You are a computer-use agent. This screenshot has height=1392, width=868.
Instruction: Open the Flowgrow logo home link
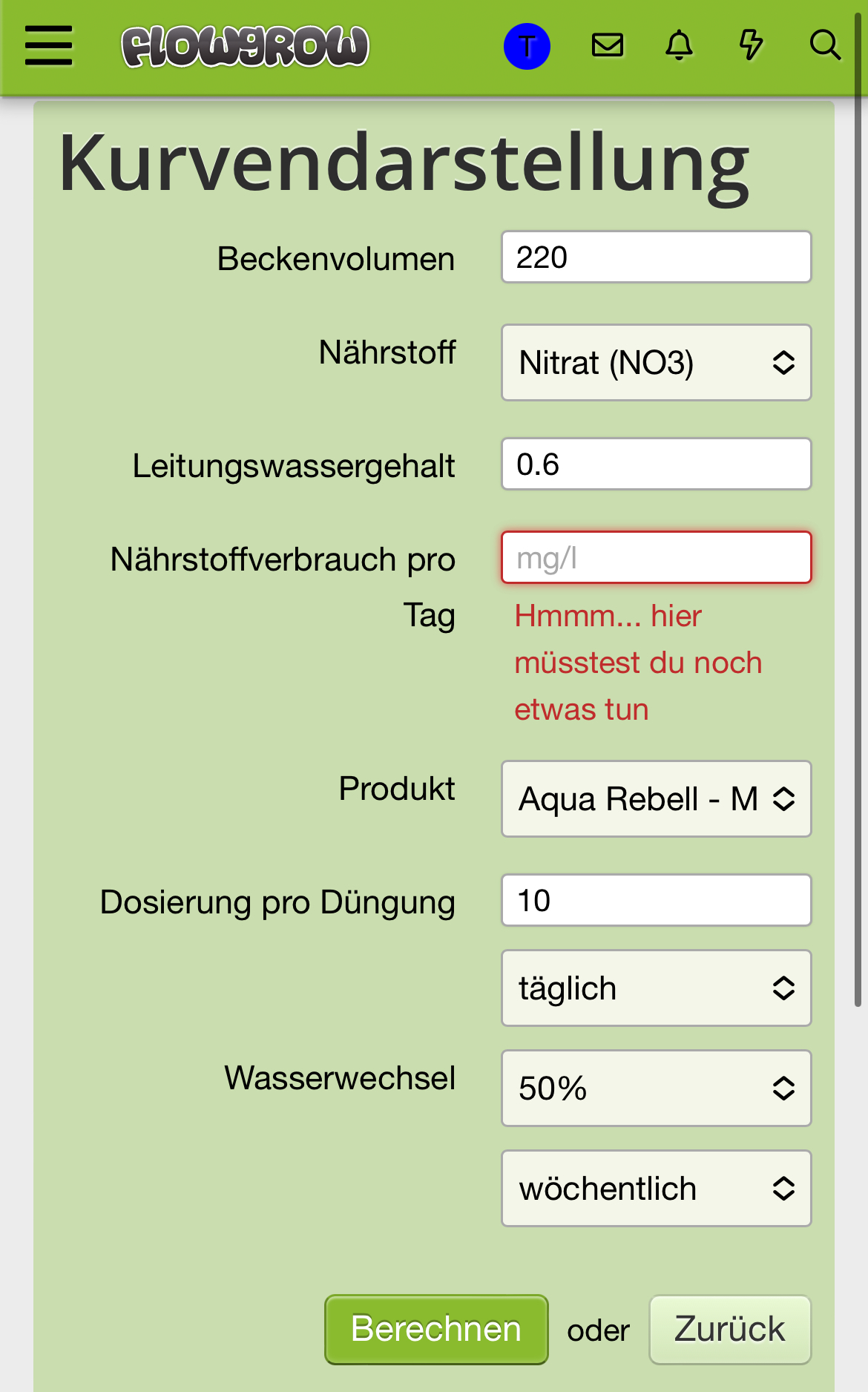pyautogui.click(x=245, y=46)
